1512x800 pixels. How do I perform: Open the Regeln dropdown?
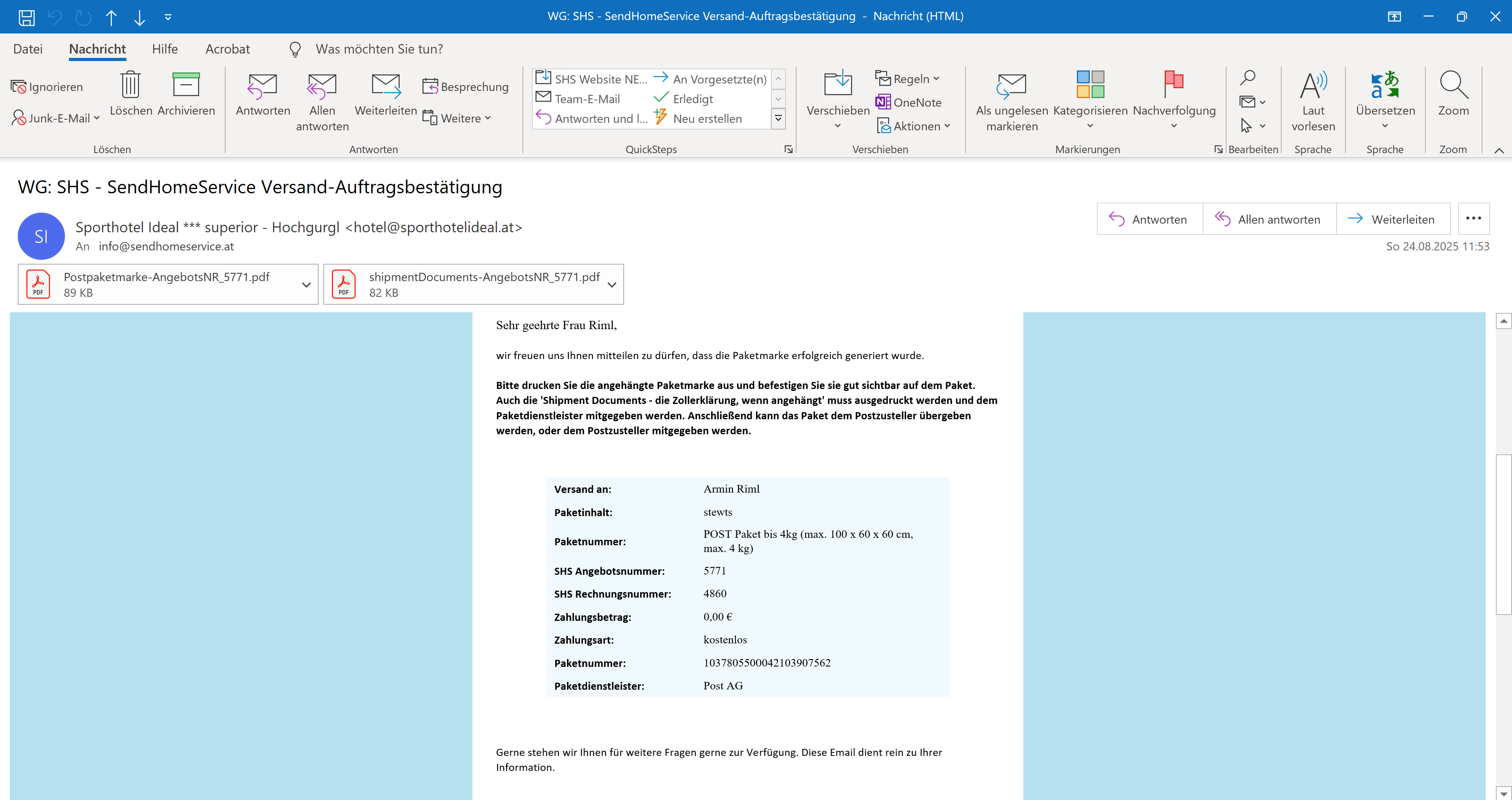pos(908,79)
